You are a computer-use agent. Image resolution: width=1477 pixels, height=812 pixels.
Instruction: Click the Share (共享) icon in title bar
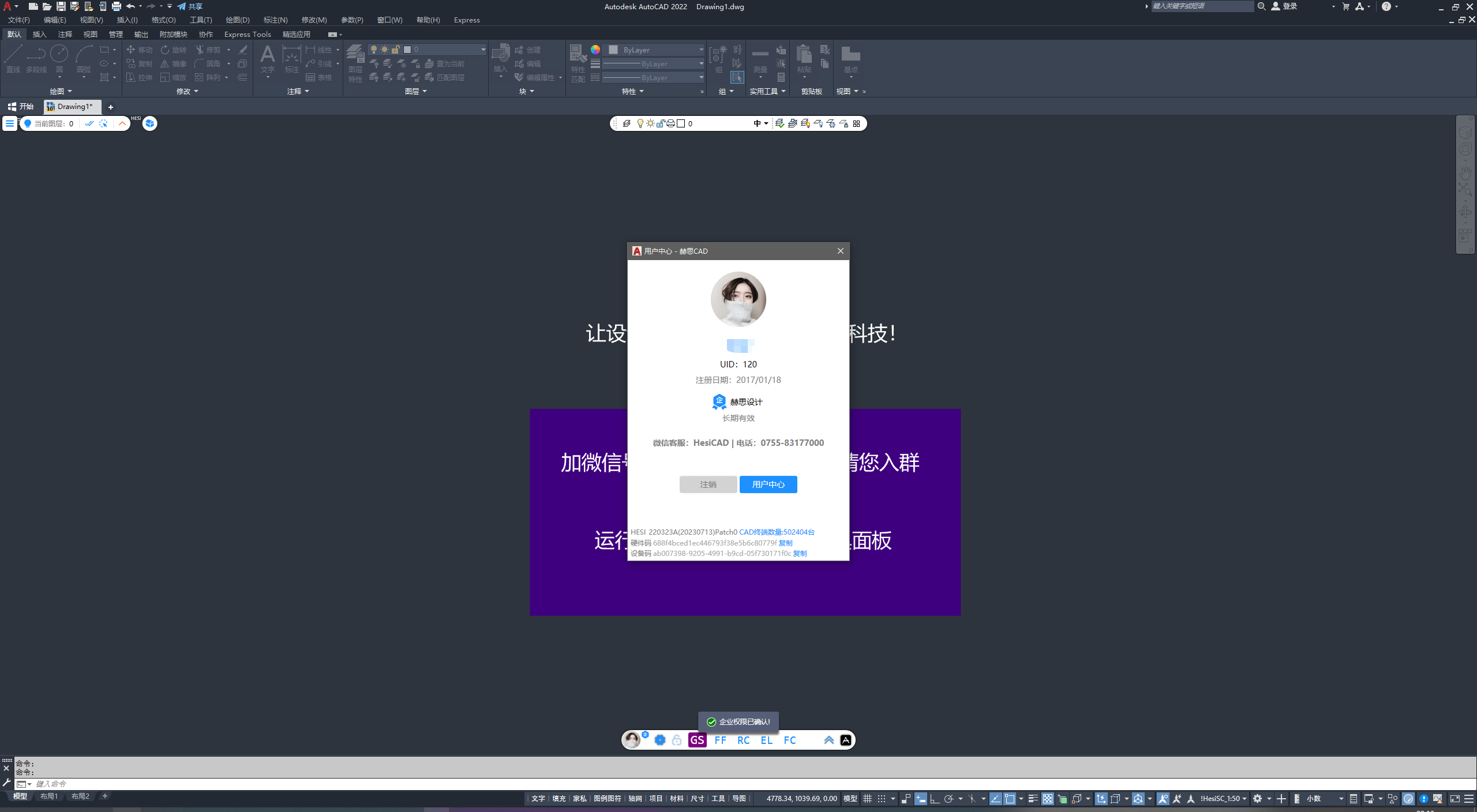pos(190,6)
